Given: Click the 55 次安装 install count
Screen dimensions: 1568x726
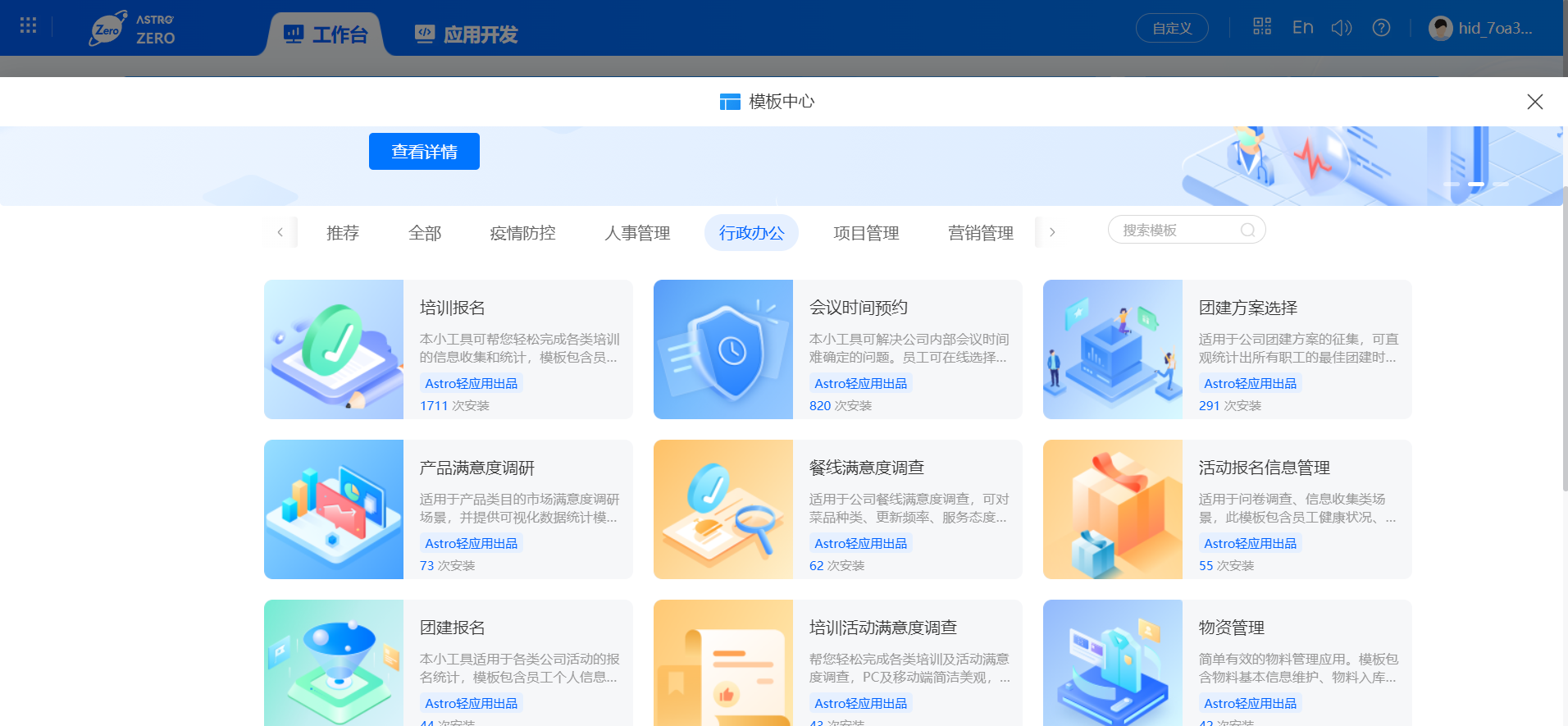Looking at the screenshot, I should [1227, 566].
